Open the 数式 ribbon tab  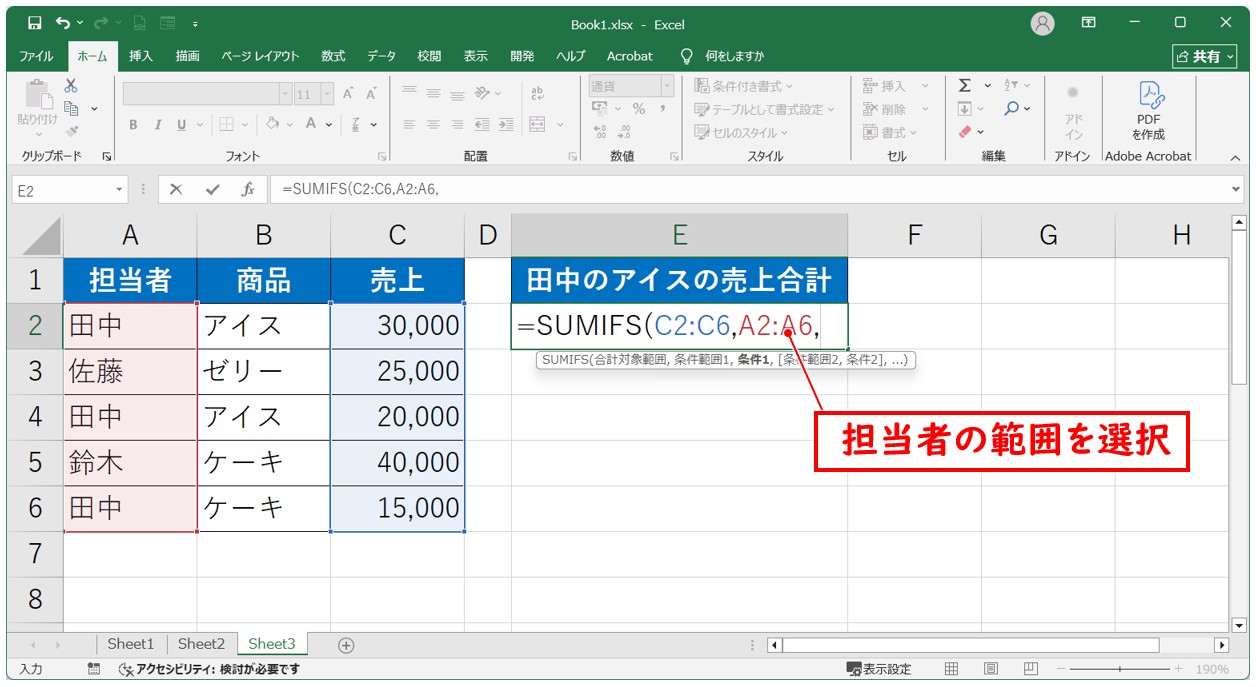coord(333,56)
